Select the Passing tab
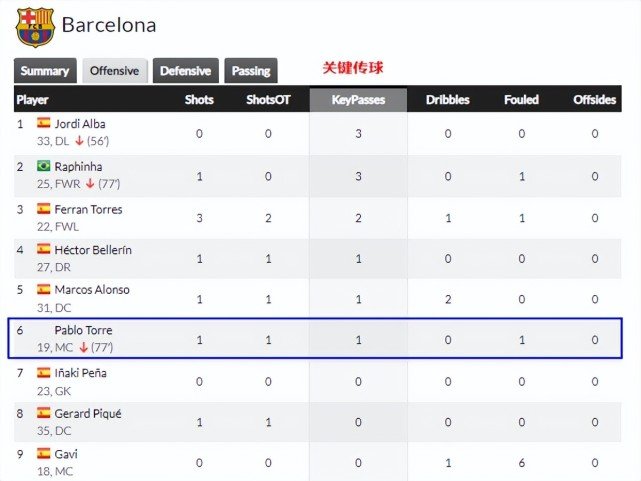This screenshot has width=641, height=481. 251,71
